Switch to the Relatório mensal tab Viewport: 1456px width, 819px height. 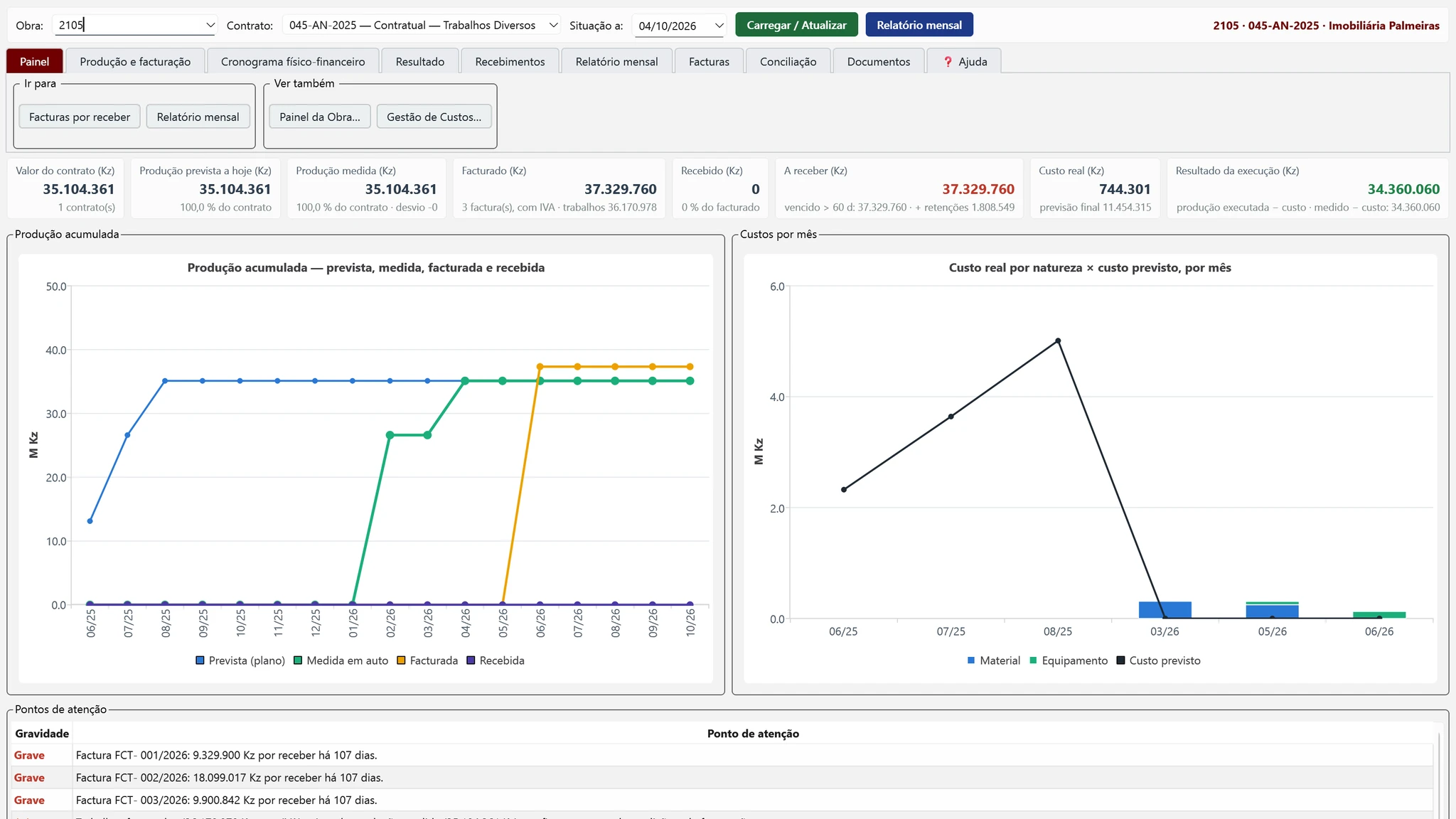(x=616, y=62)
